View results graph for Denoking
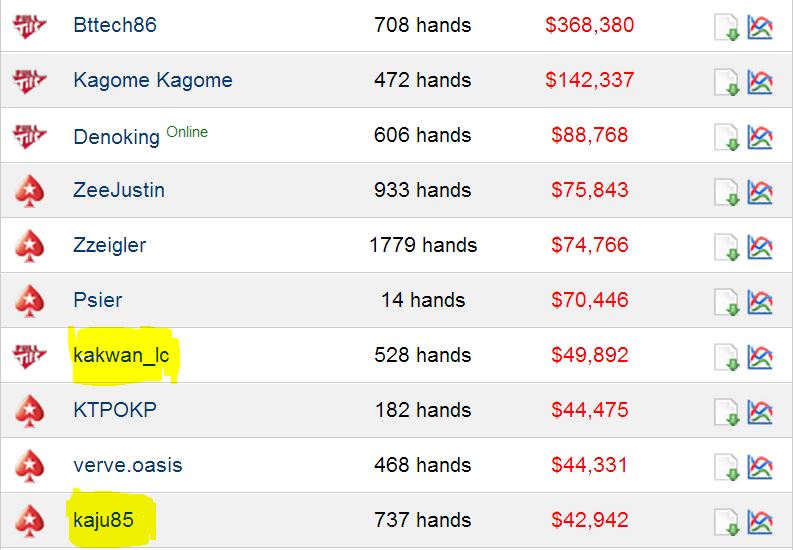 point(760,137)
